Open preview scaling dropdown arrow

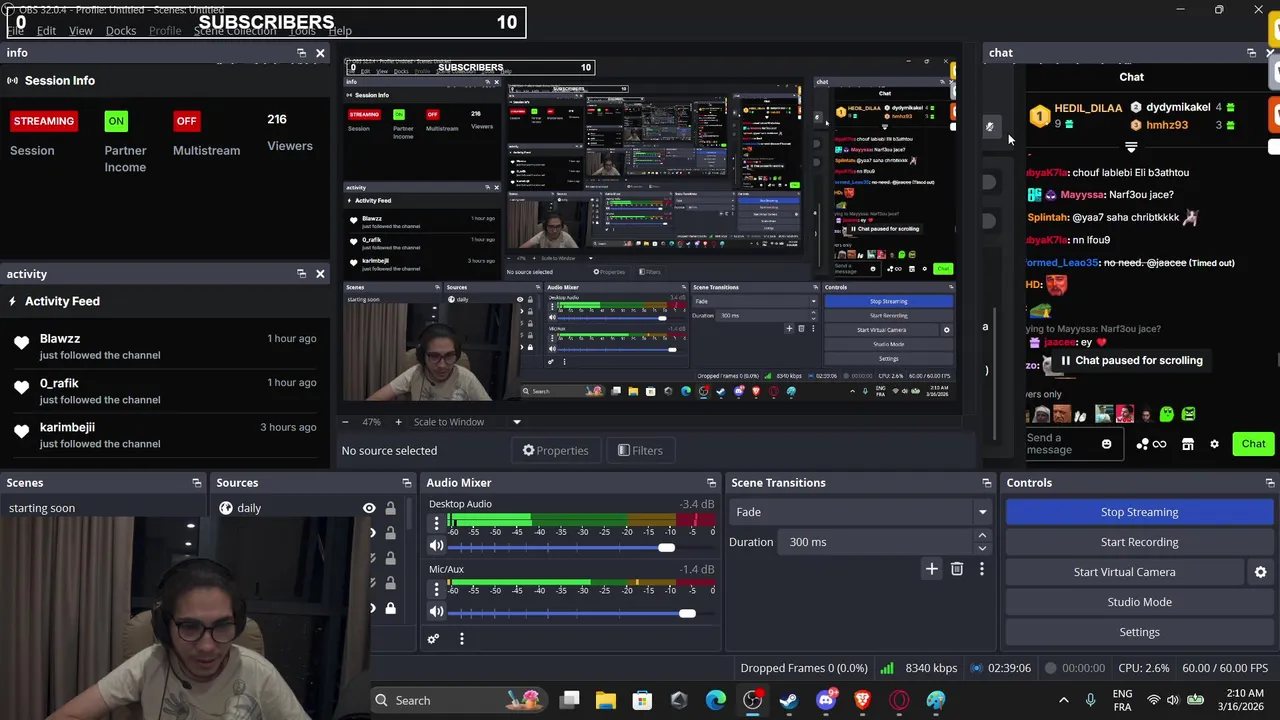pyautogui.click(x=517, y=422)
